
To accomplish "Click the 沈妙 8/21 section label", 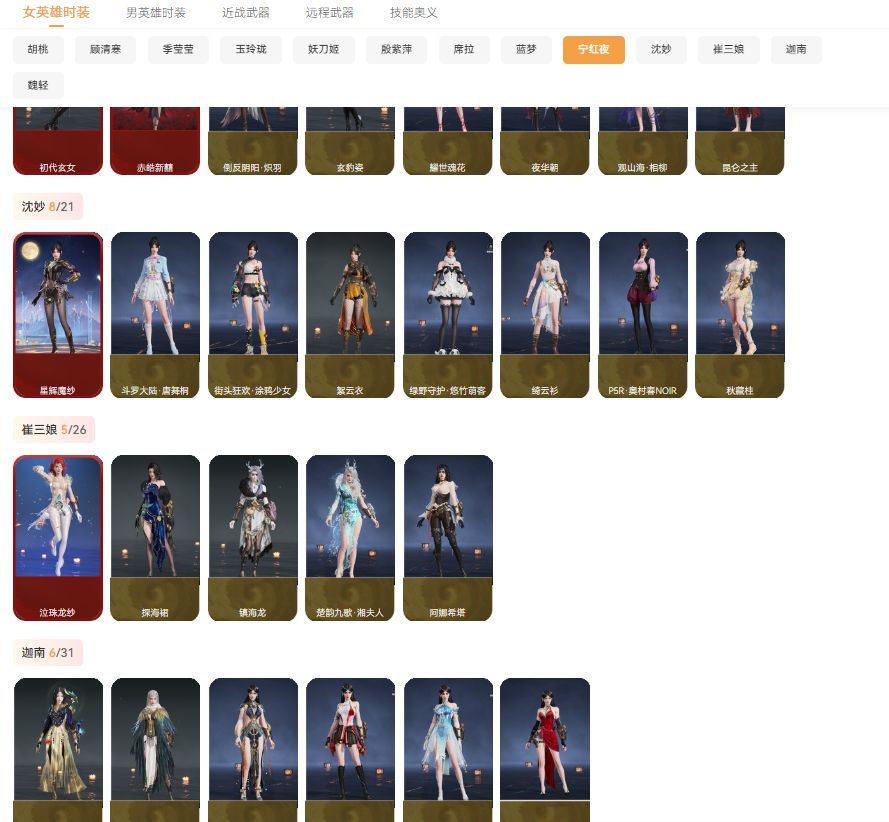I will 48,207.
